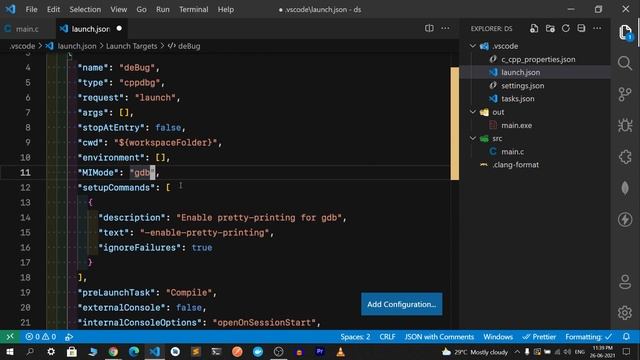
Task: Click the unsaved dot on launch.json tab
Action: [119, 29]
